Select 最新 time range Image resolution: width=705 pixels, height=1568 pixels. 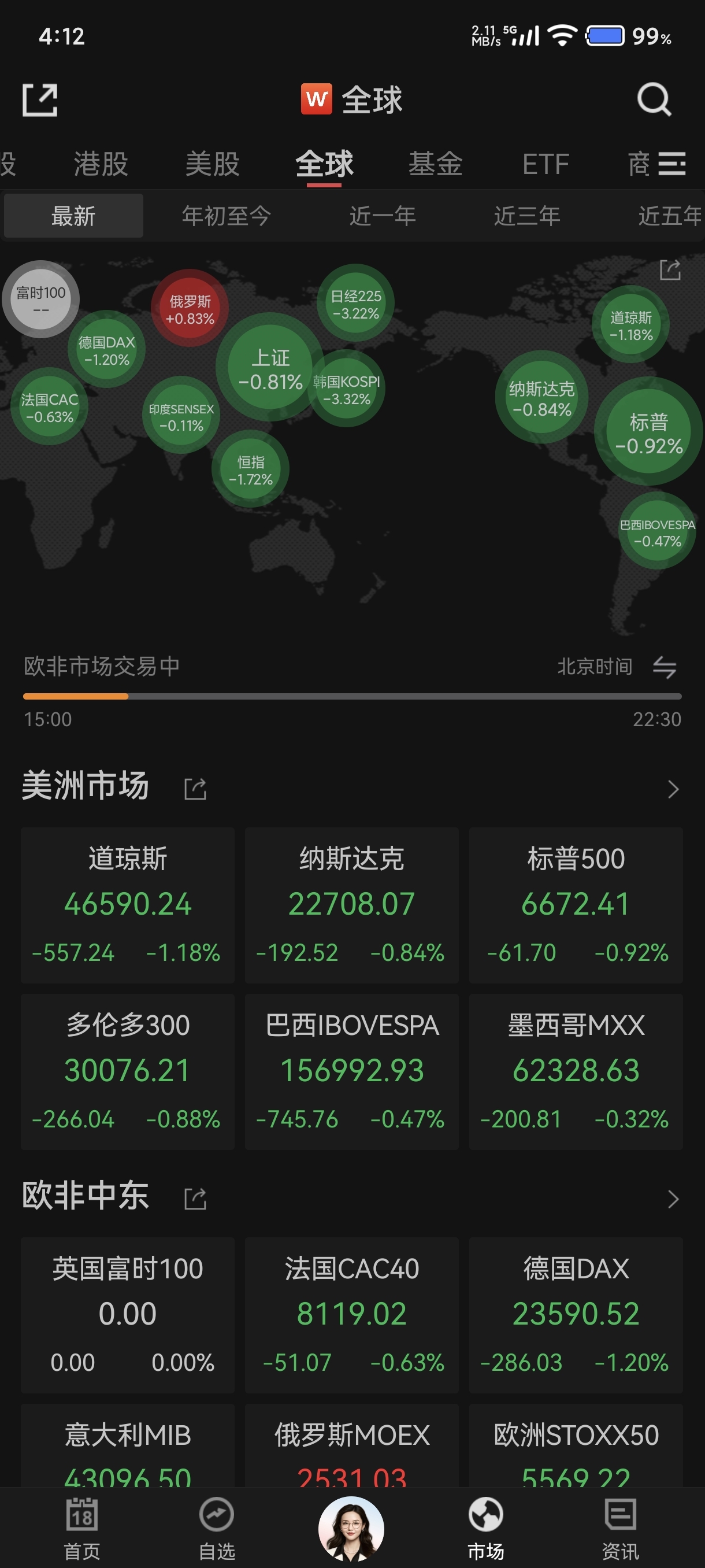click(x=73, y=216)
